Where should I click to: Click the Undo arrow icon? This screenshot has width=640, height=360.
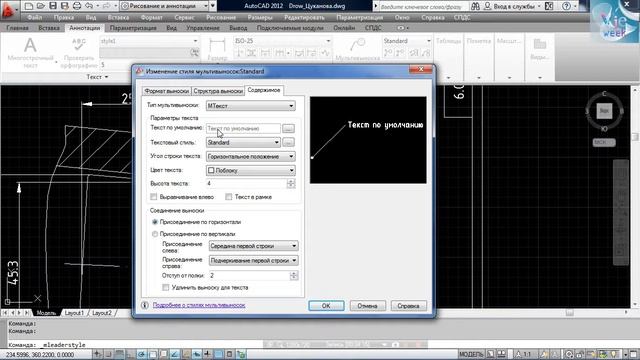point(89,6)
